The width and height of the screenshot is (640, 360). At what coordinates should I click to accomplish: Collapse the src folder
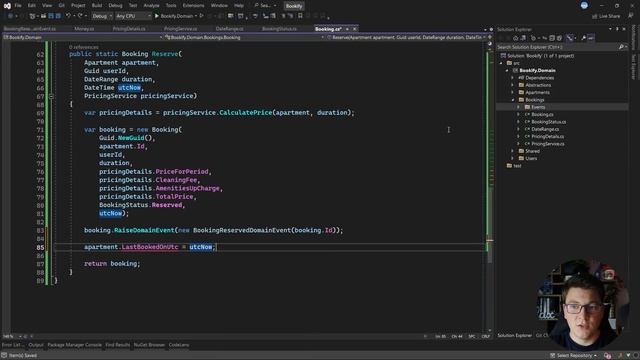(501, 63)
